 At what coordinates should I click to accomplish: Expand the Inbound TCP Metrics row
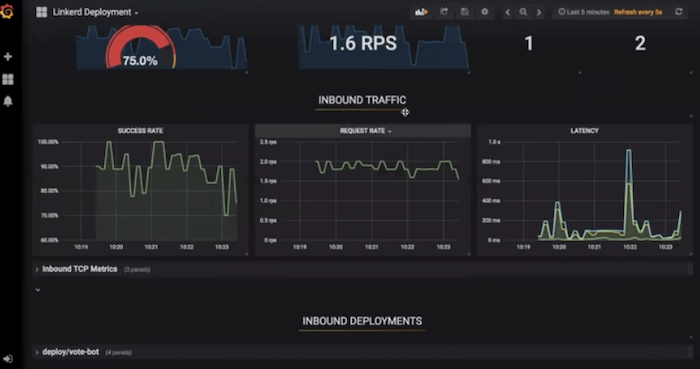pos(79,269)
